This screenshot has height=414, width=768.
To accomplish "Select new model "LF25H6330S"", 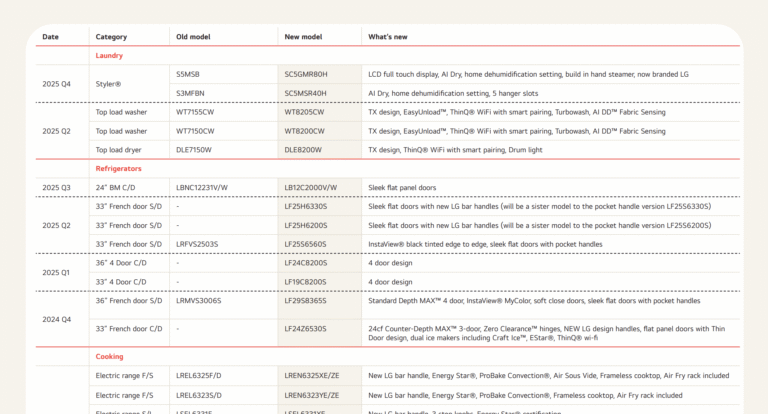I will (x=306, y=207).
